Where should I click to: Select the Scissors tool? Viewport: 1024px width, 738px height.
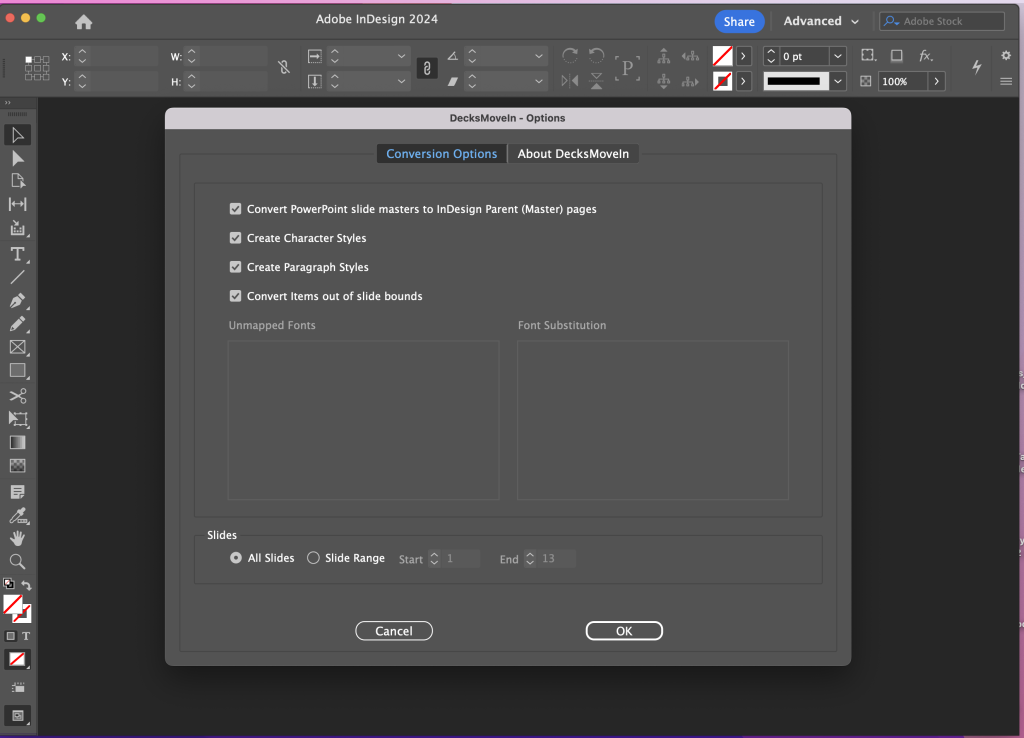click(18, 396)
